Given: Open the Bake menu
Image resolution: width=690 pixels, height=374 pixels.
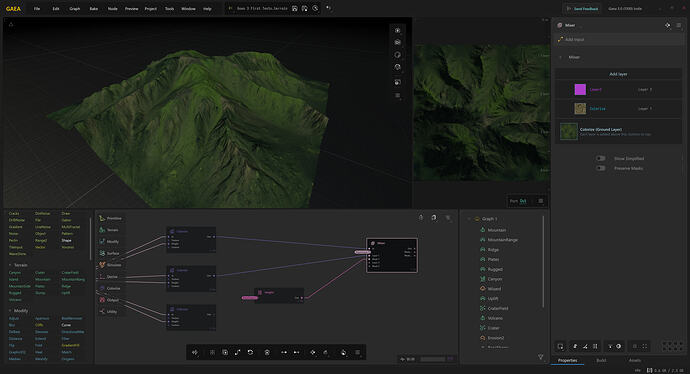Looking at the screenshot, I should pos(94,9).
